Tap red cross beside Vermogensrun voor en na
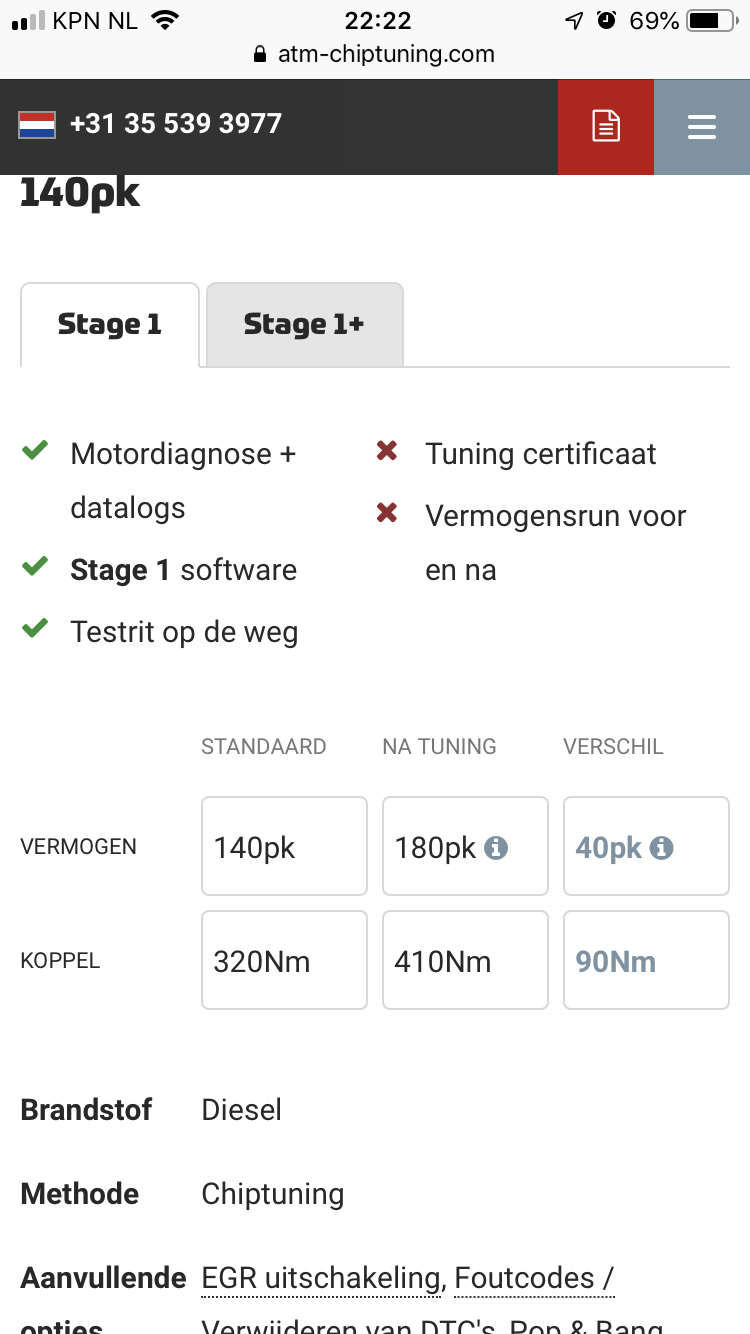The image size is (750, 1334). pyautogui.click(x=387, y=514)
